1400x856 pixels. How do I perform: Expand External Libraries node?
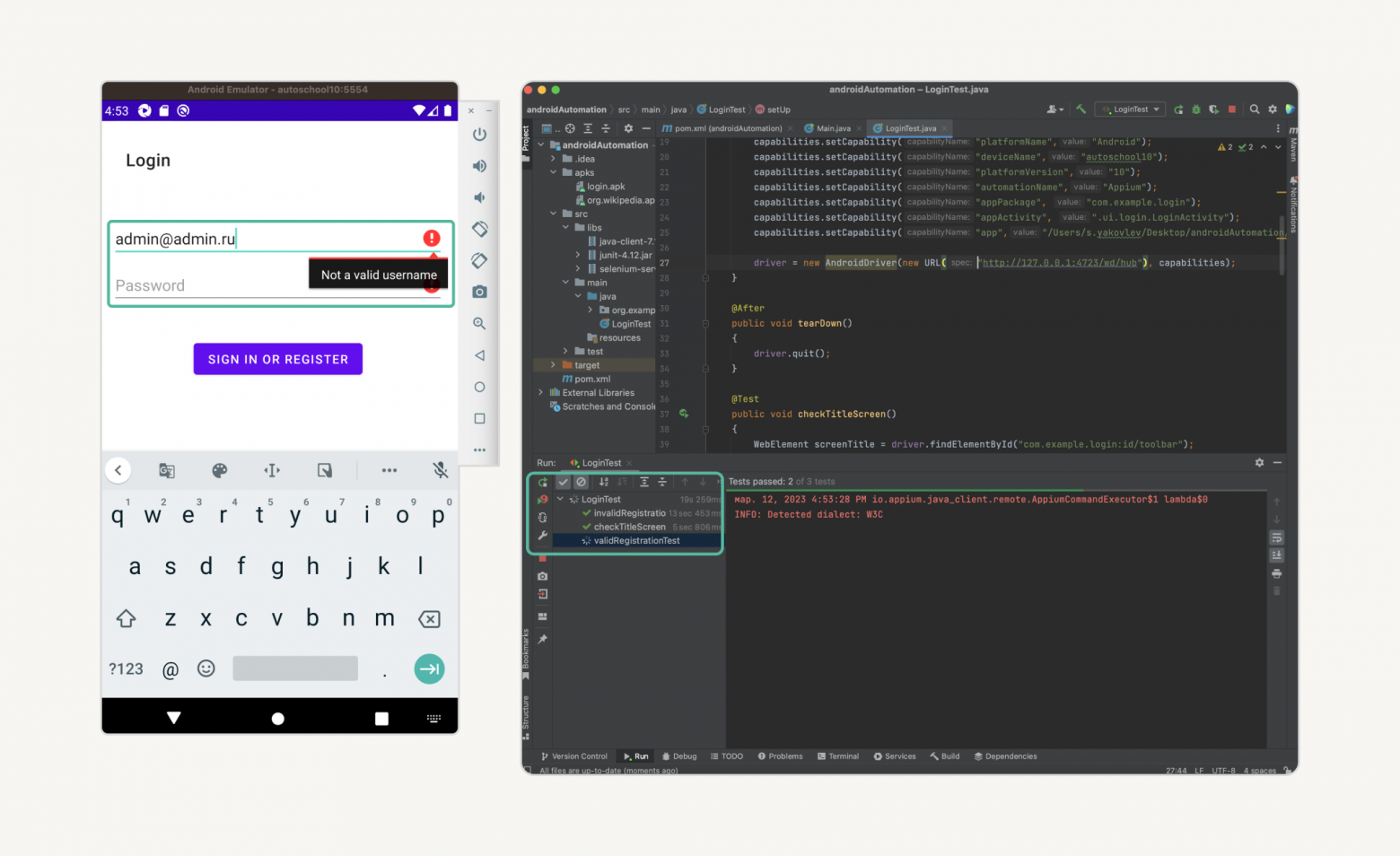pyautogui.click(x=541, y=392)
